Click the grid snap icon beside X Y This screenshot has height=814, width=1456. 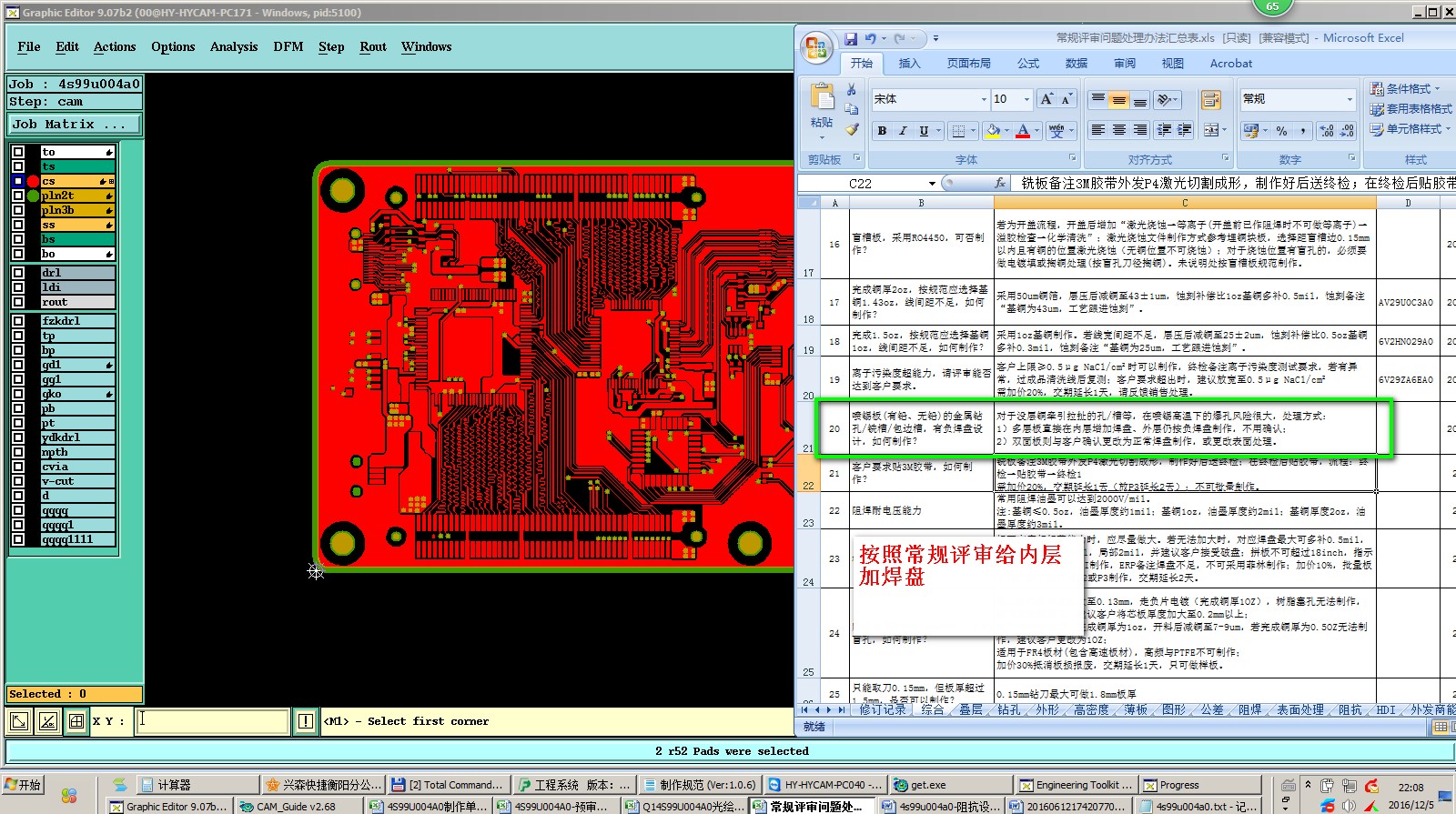pos(77,721)
